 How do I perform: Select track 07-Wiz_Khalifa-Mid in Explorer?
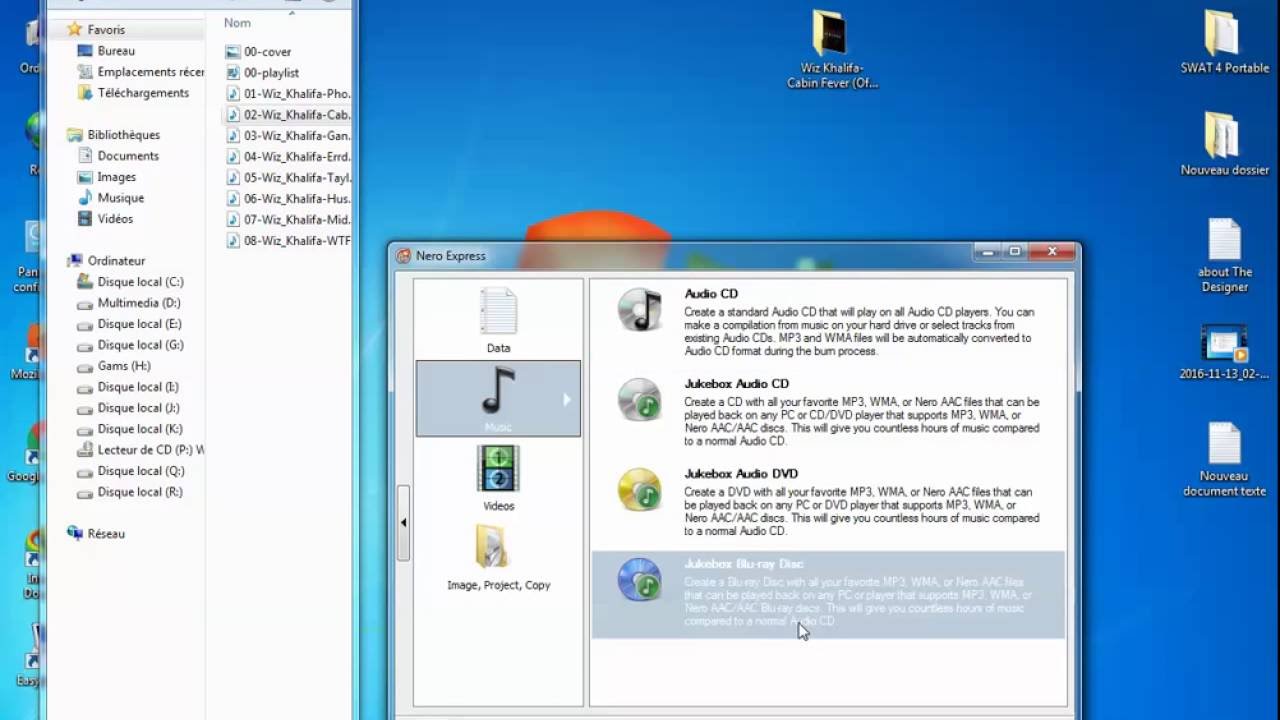pyautogui.click(x=287, y=220)
